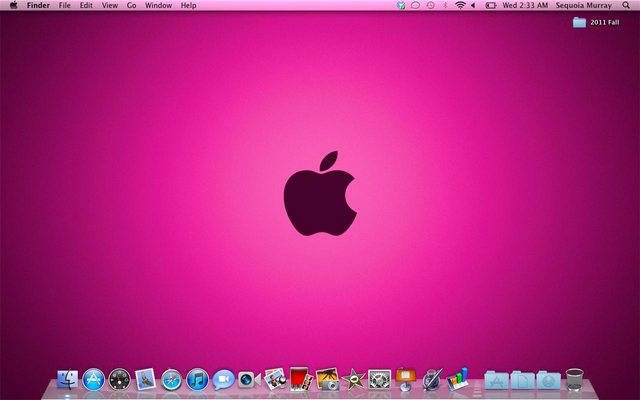Launch iChat from the Dock
640x400 pixels.
[223, 380]
